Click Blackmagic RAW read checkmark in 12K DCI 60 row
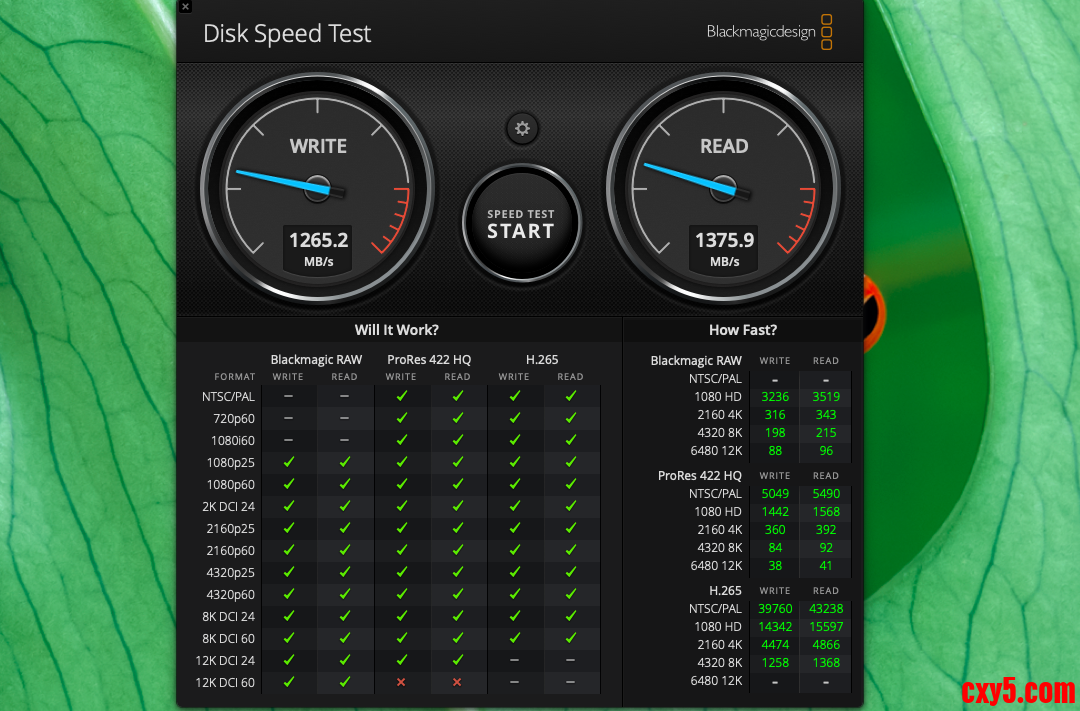Screen dimensions: 1080x711 pos(344,682)
